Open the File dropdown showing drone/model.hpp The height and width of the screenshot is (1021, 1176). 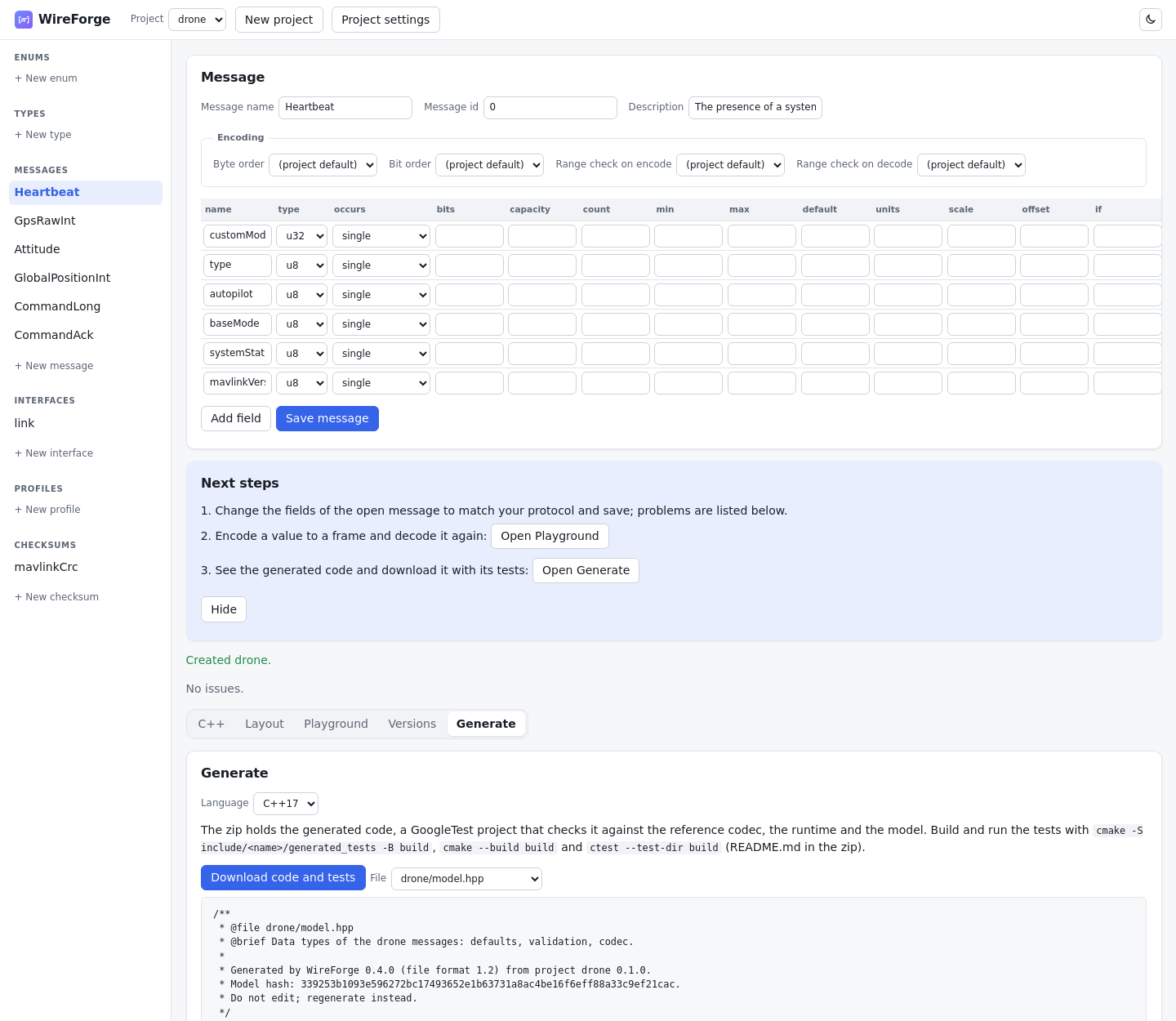[x=466, y=879]
